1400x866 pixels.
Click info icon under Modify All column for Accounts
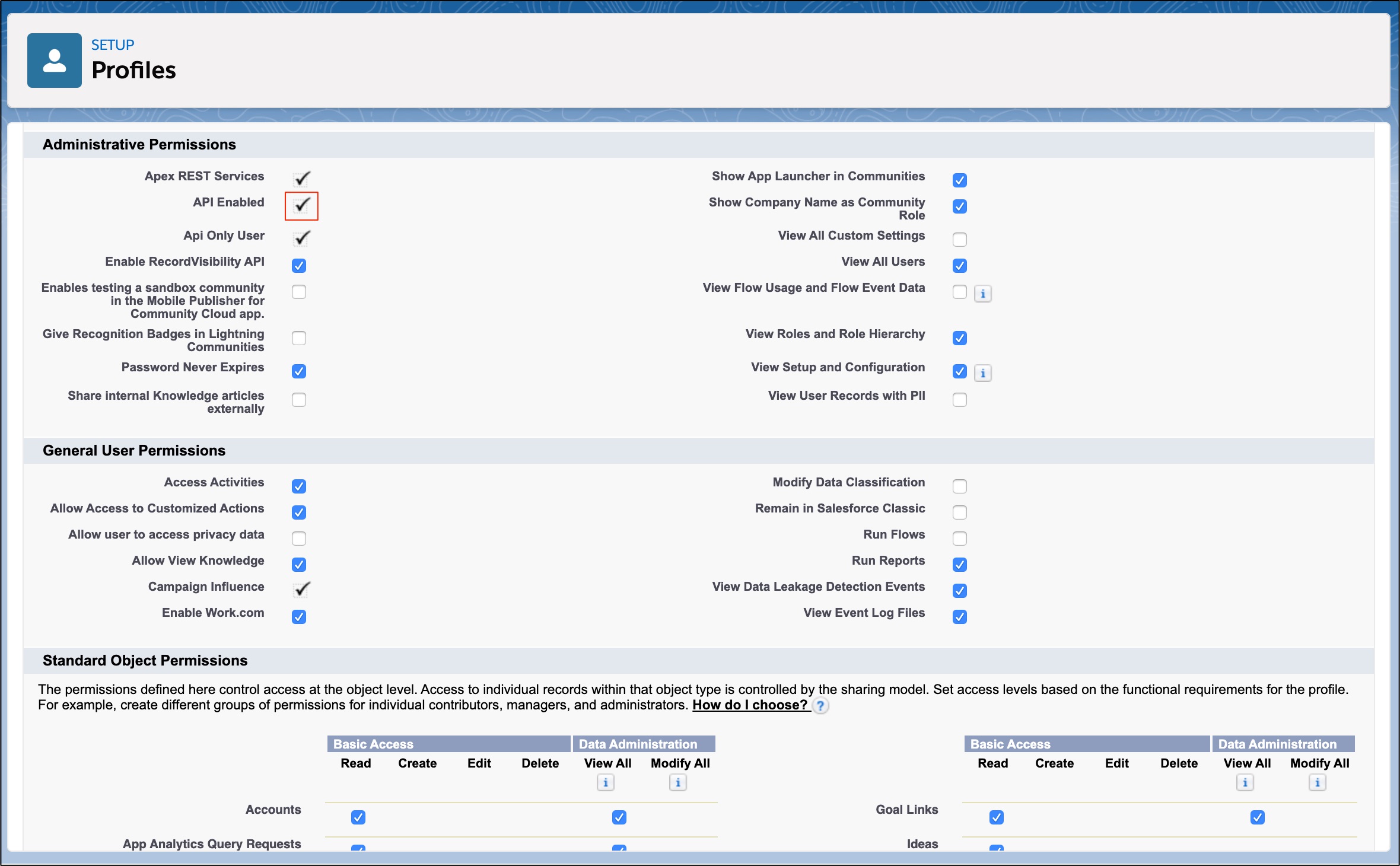coord(678,782)
